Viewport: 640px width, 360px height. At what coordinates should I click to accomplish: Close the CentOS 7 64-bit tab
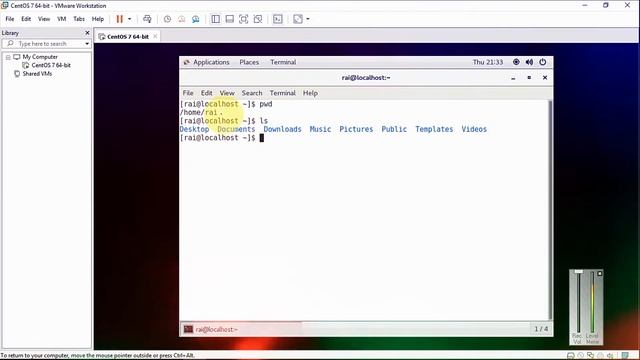click(x=155, y=36)
